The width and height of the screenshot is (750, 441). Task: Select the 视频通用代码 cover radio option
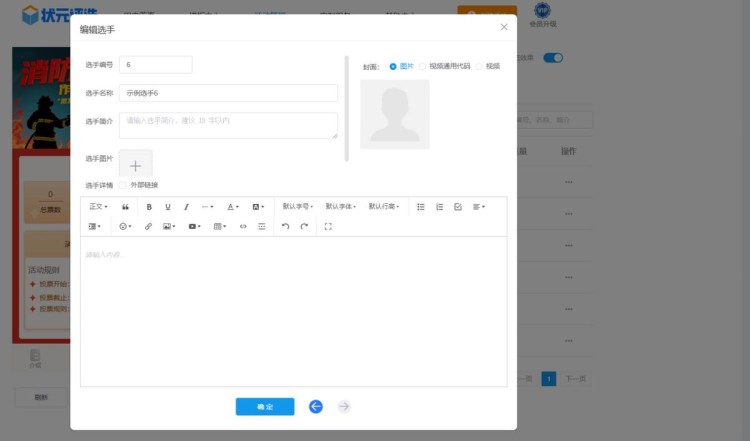422,66
